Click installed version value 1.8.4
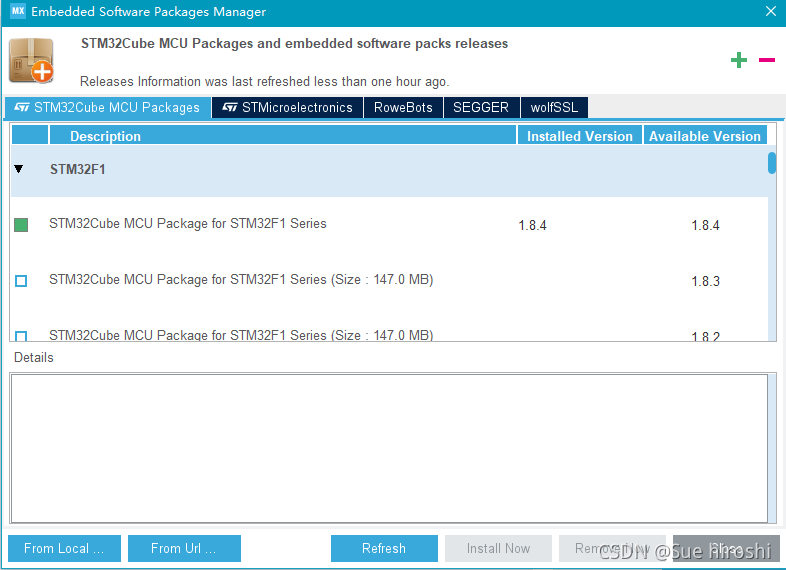 click(532, 225)
